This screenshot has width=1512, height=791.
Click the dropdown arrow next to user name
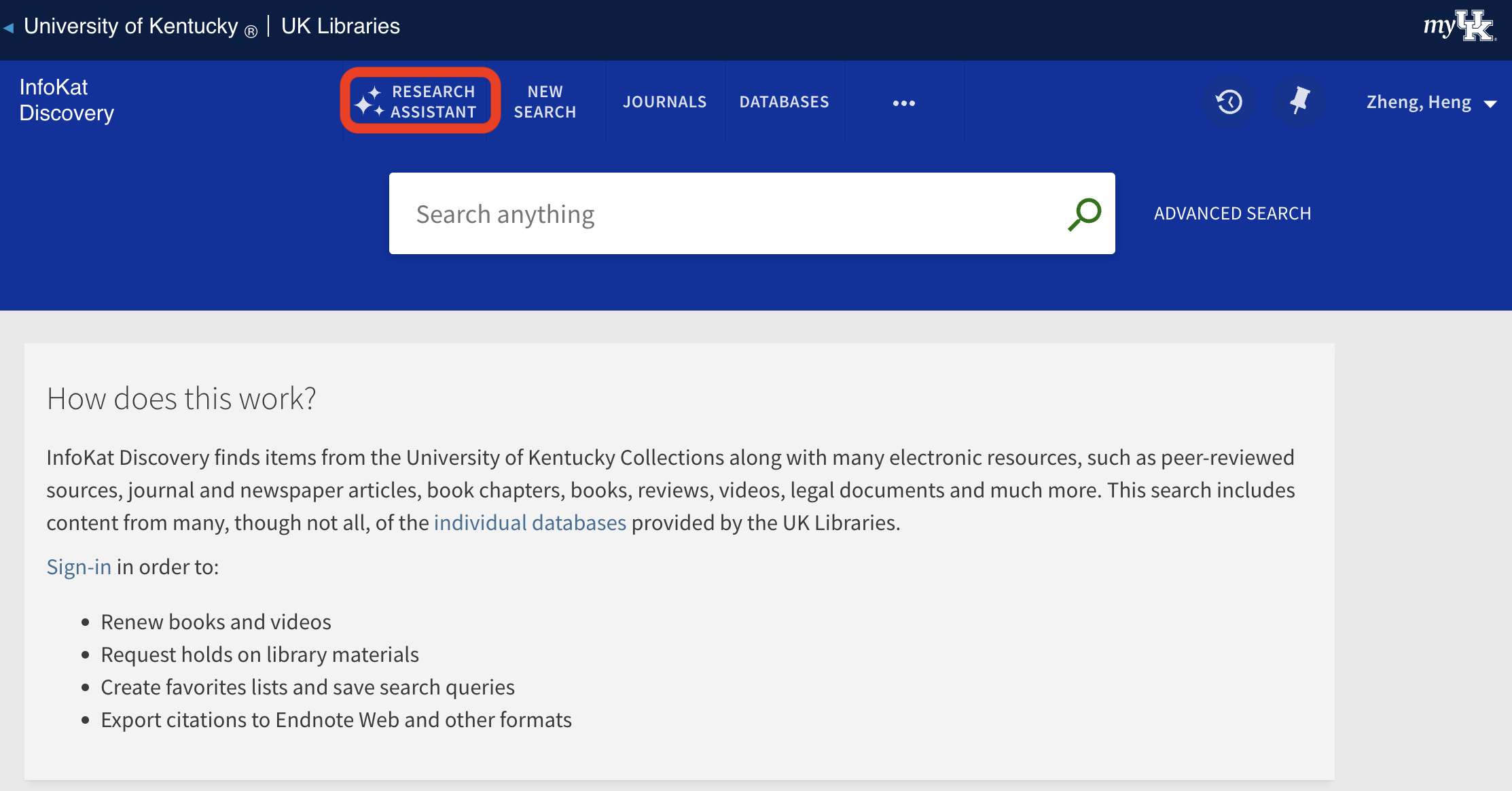[x=1490, y=104]
